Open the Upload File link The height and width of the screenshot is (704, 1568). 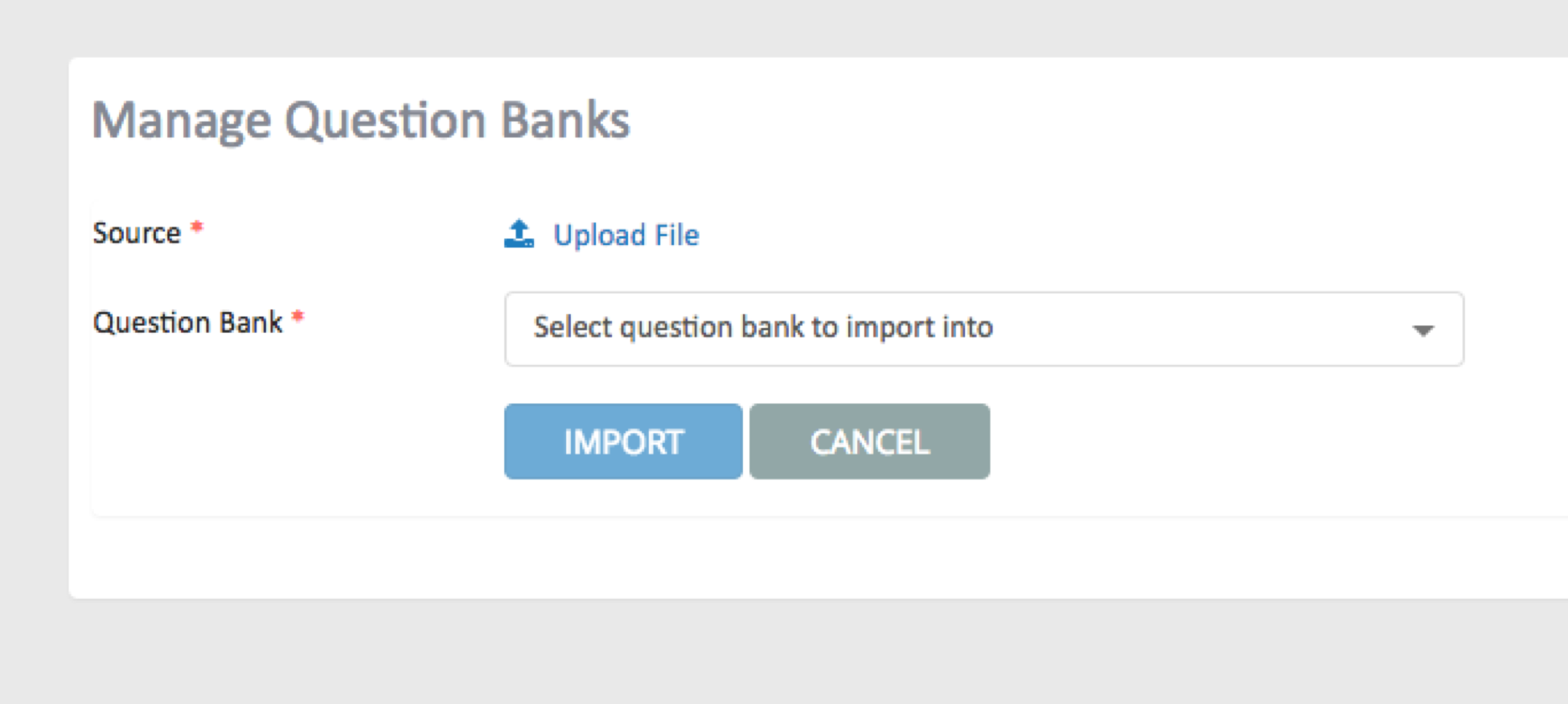[601, 235]
